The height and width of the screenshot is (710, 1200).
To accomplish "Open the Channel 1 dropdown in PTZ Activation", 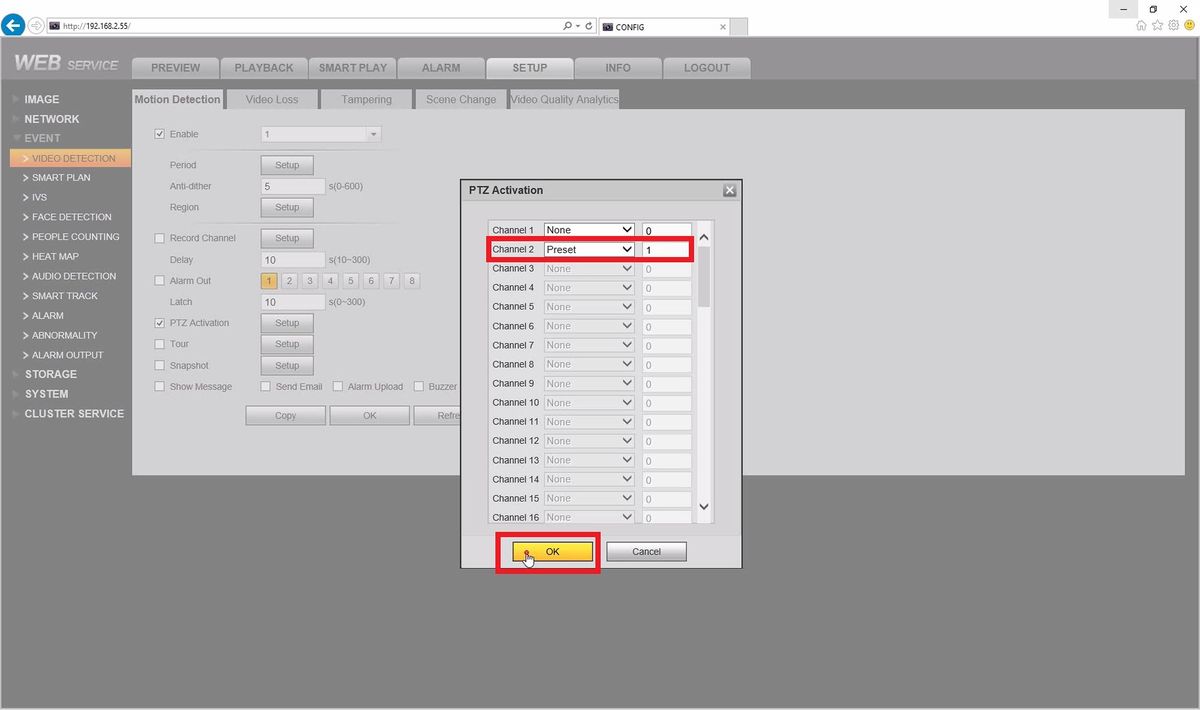I will click(x=589, y=229).
